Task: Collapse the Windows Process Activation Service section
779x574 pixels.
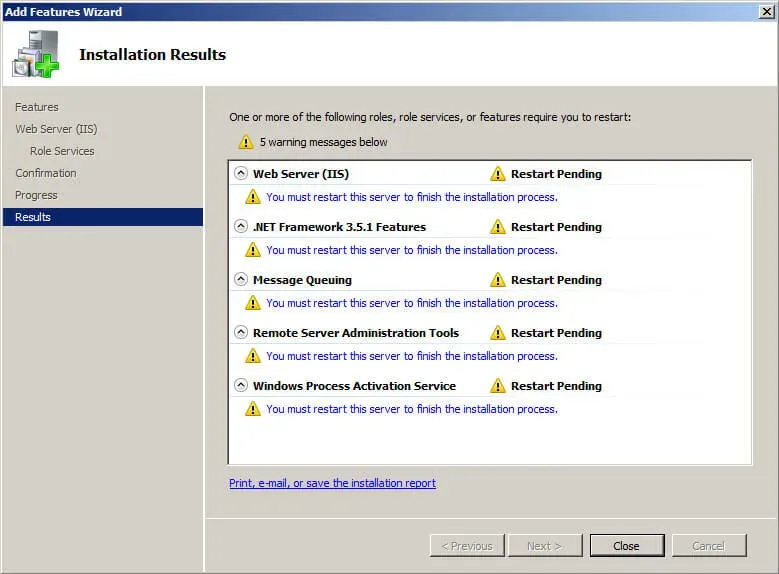Action: 241,385
